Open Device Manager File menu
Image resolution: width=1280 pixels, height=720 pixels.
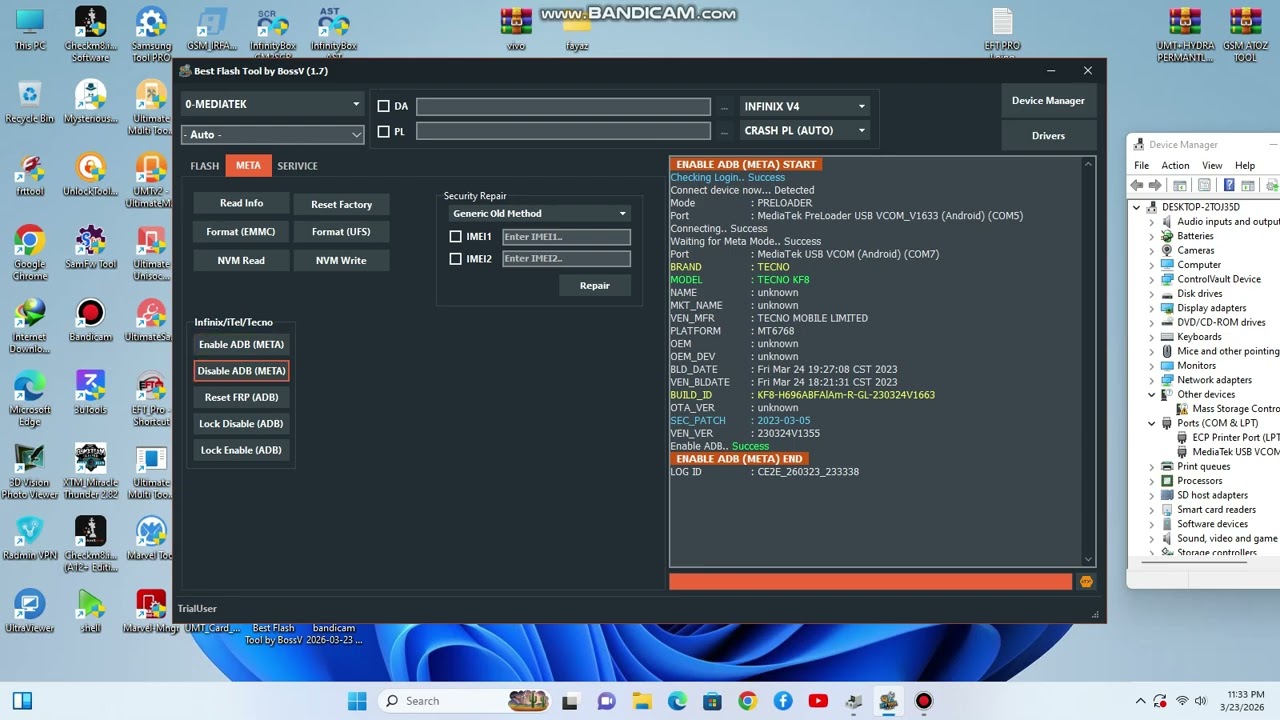[1141, 165]
